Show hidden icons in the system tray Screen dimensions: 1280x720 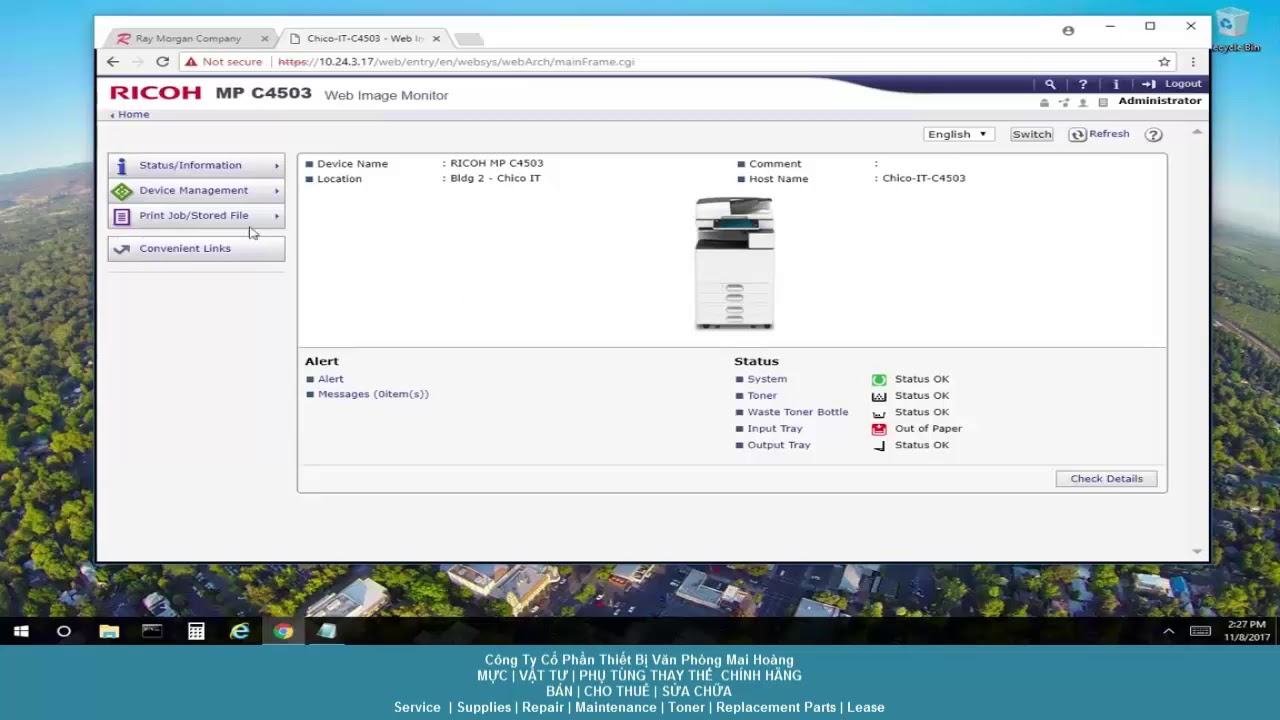[x=1168, y=631]
